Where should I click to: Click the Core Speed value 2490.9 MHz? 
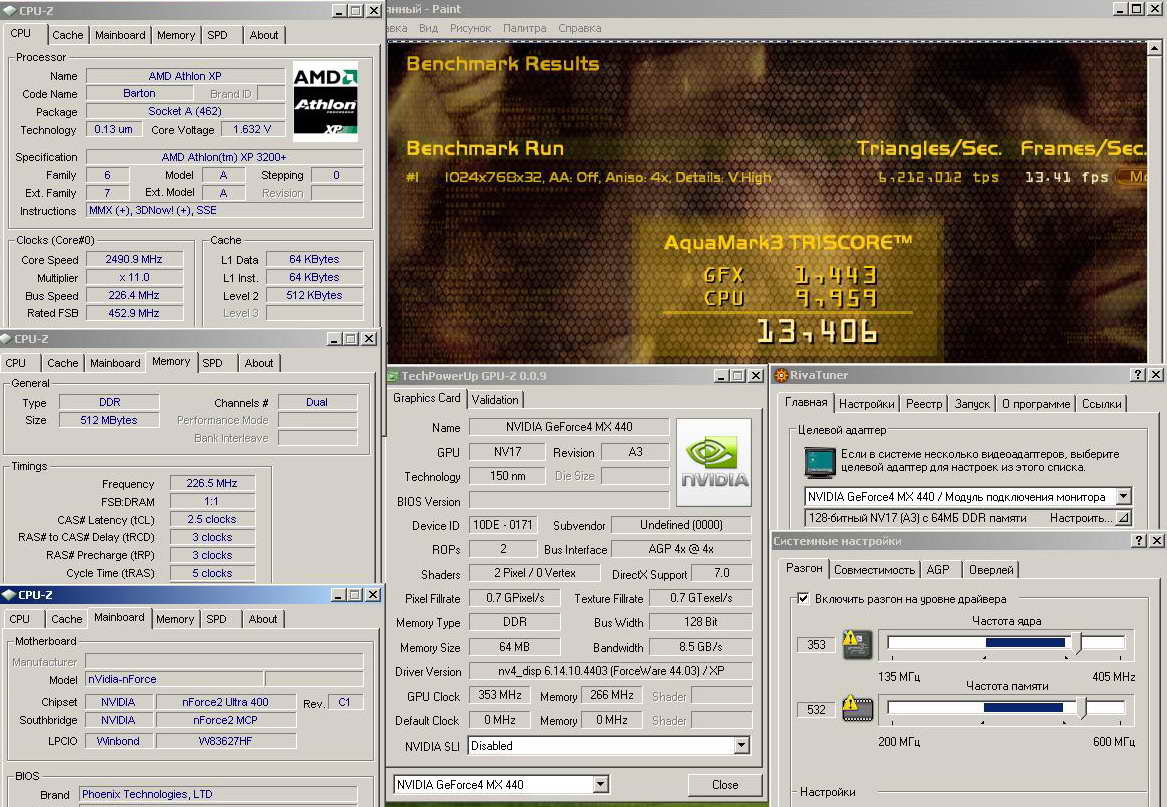click(135, 259)
